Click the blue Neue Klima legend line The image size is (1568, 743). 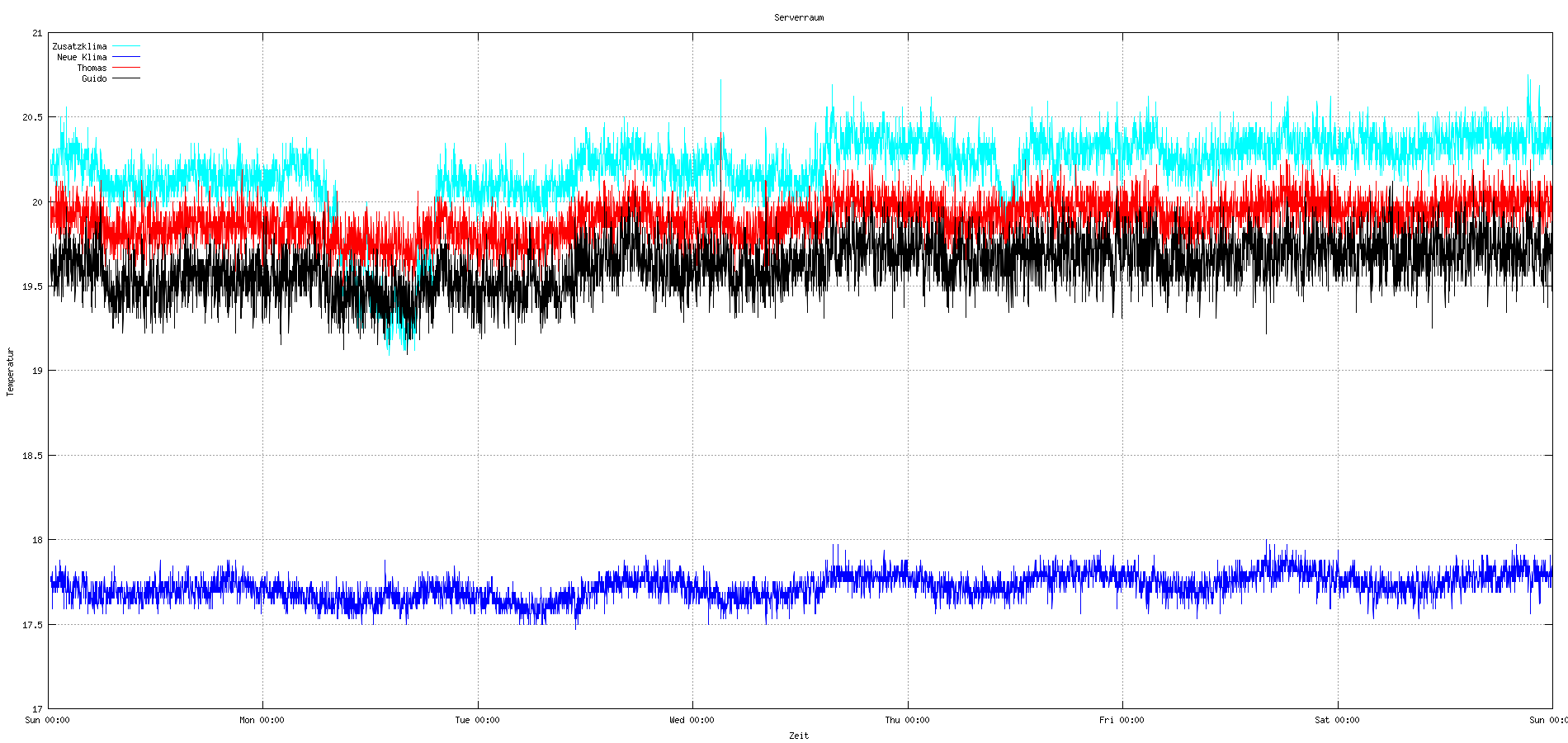click(126, 57)
